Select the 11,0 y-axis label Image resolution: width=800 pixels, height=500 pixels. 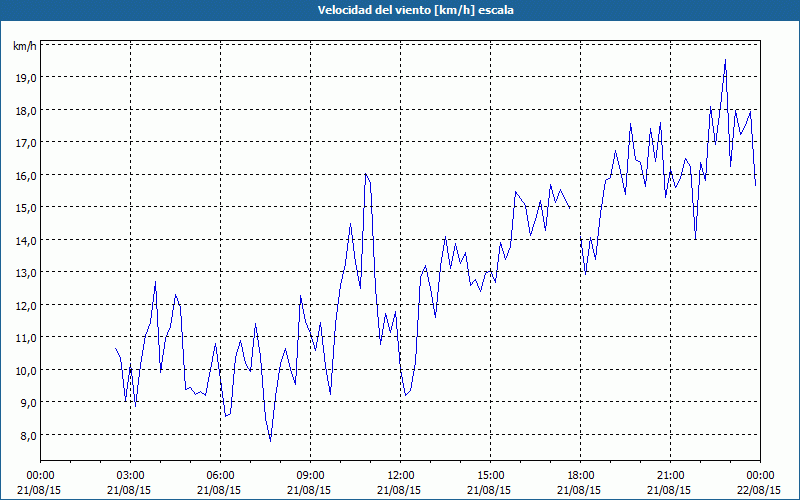[x=26, y=338]
